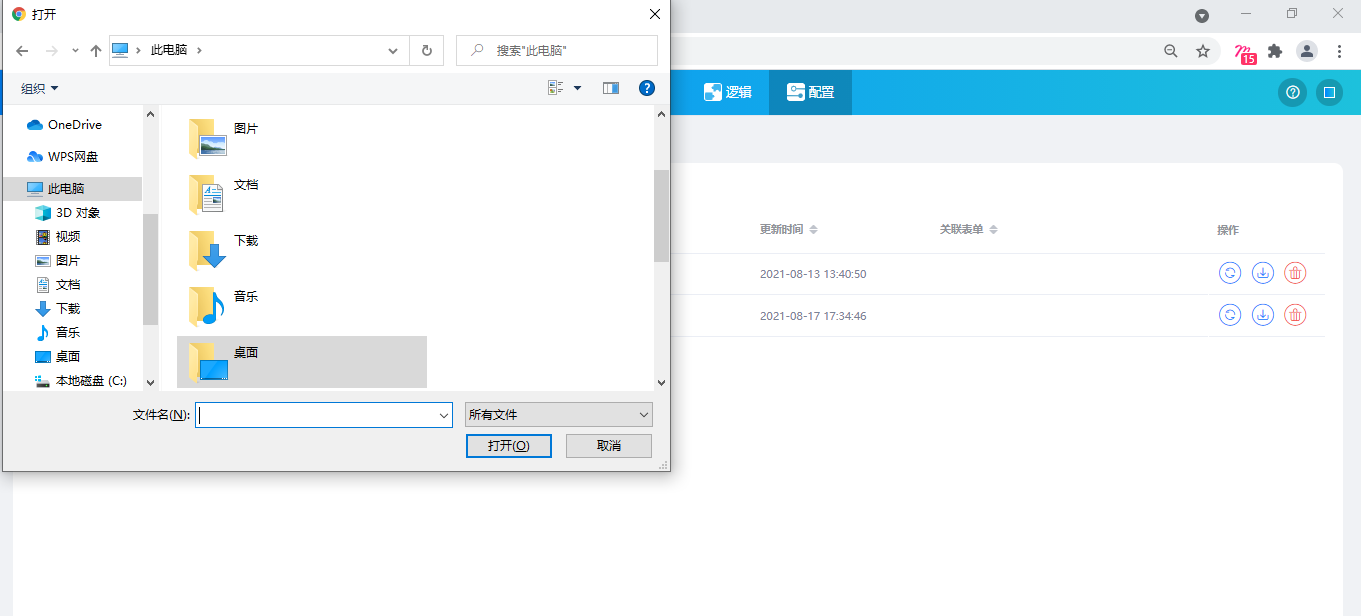Click the red delete icon in the second row

click(x=1295, y=315)
